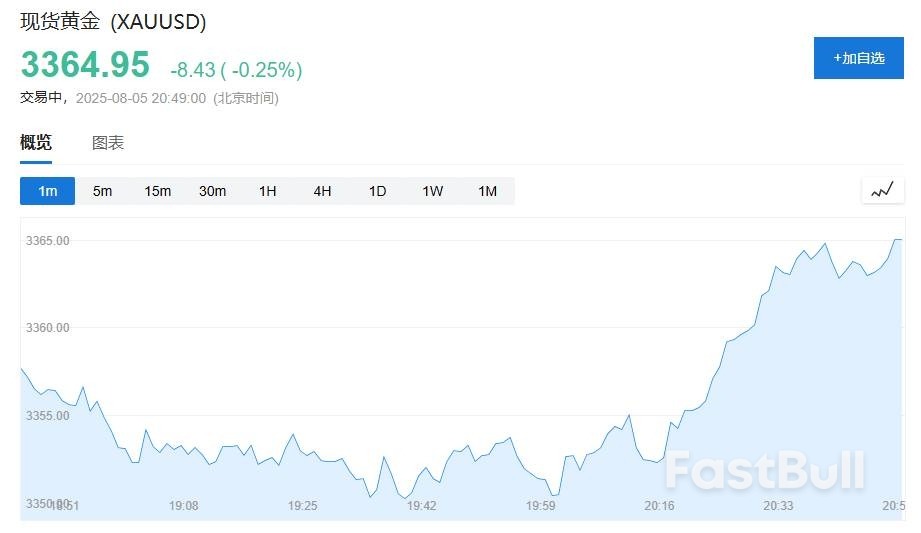Click the FastBull watermark logo
This screenshot has height=533, width=921.
pyautogui.click(x=765, y=470)
